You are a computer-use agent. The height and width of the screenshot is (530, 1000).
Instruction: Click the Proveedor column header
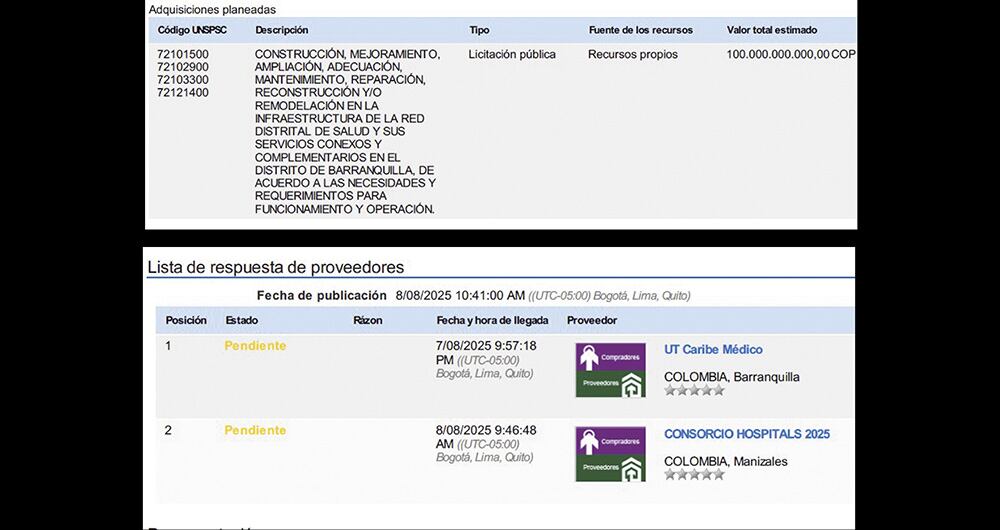[592, 320]
